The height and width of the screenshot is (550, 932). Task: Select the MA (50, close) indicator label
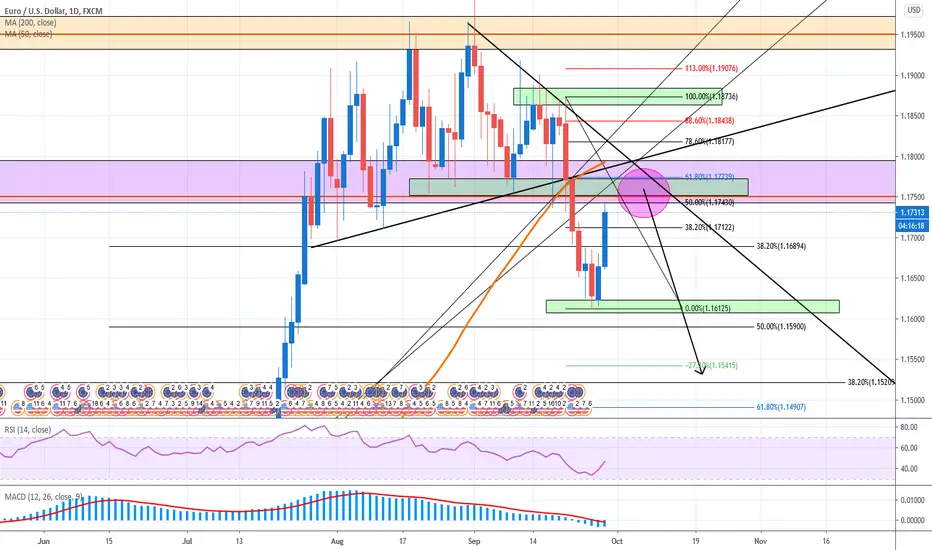coord(28,34)
